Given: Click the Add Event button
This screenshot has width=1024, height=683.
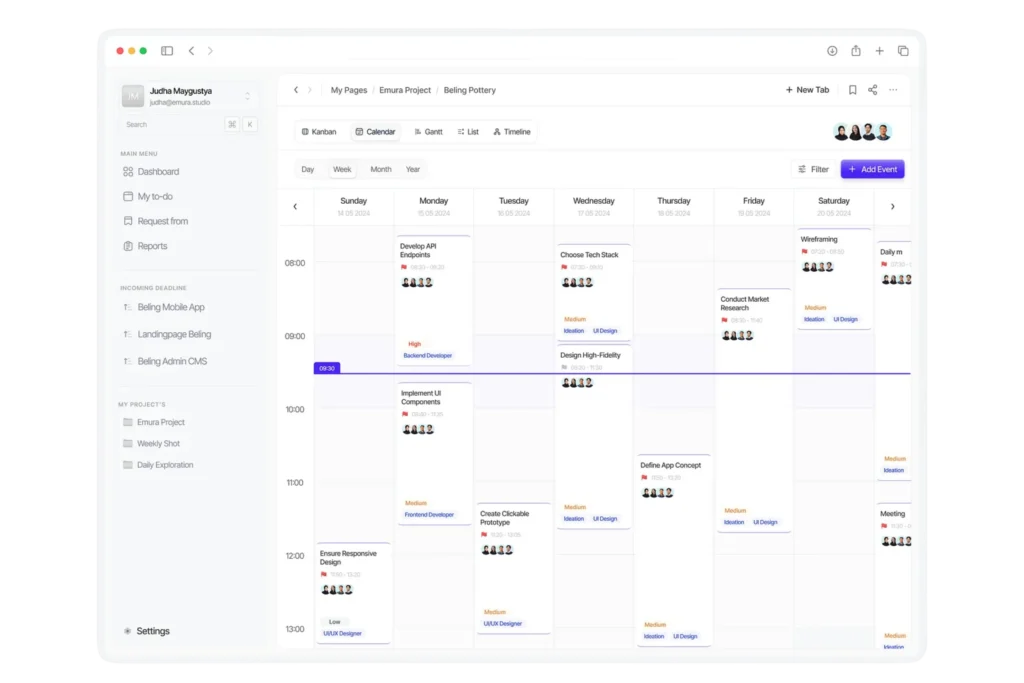Looking at the screenshot, I should tap(872, 170).
